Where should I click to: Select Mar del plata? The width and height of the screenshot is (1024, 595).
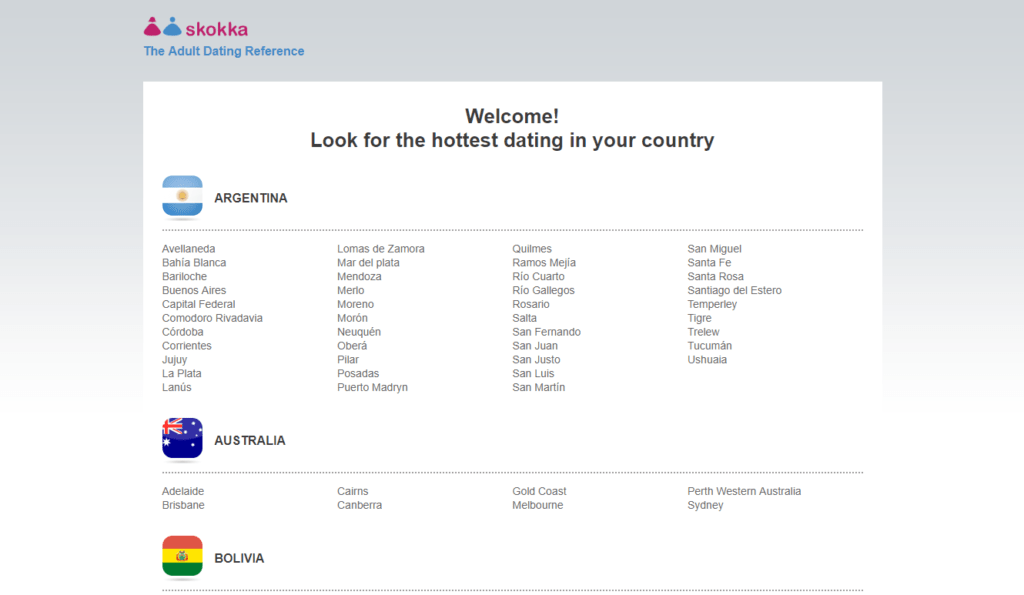pyautogui.click(x=368, y=263)
